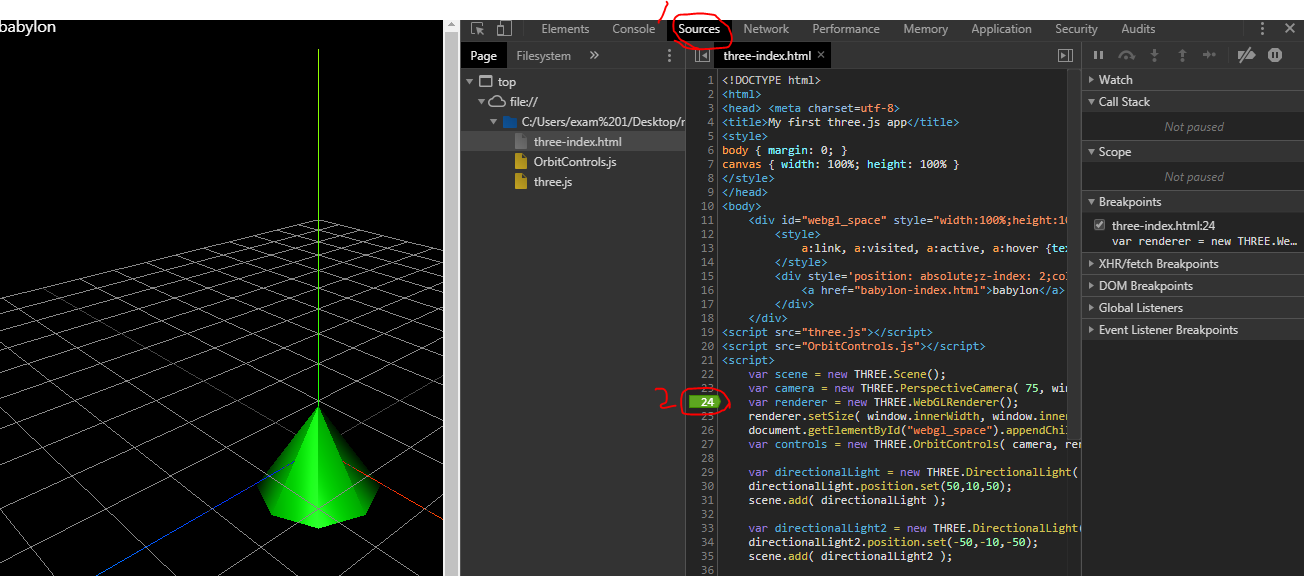Open the Security tab
This screenshot has height=576, width=1304.
pyautogui.click(x=1076, y=29)
